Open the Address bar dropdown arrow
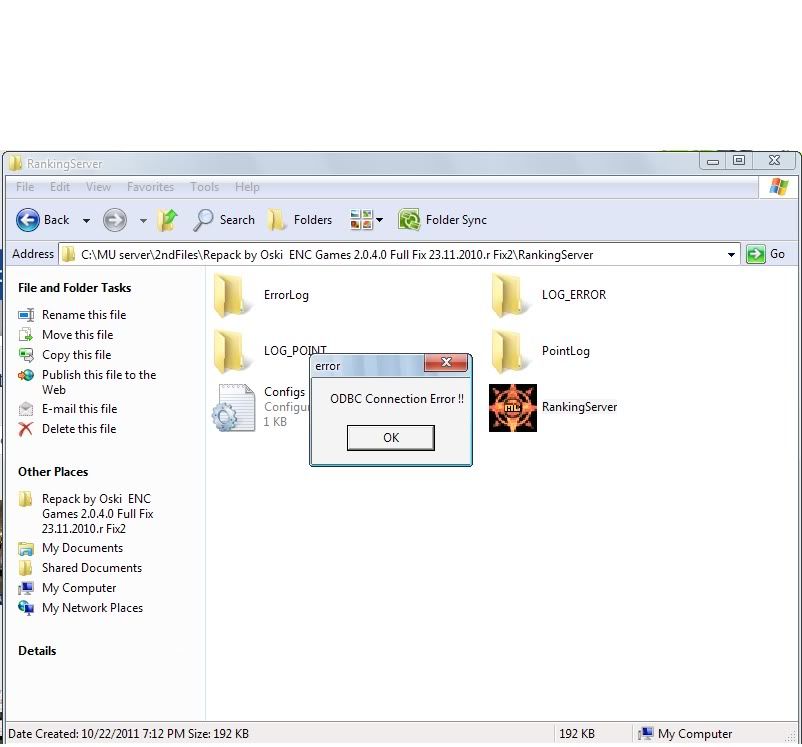The height and width of the screenshot is (747, 802). (x=731, y=255)
